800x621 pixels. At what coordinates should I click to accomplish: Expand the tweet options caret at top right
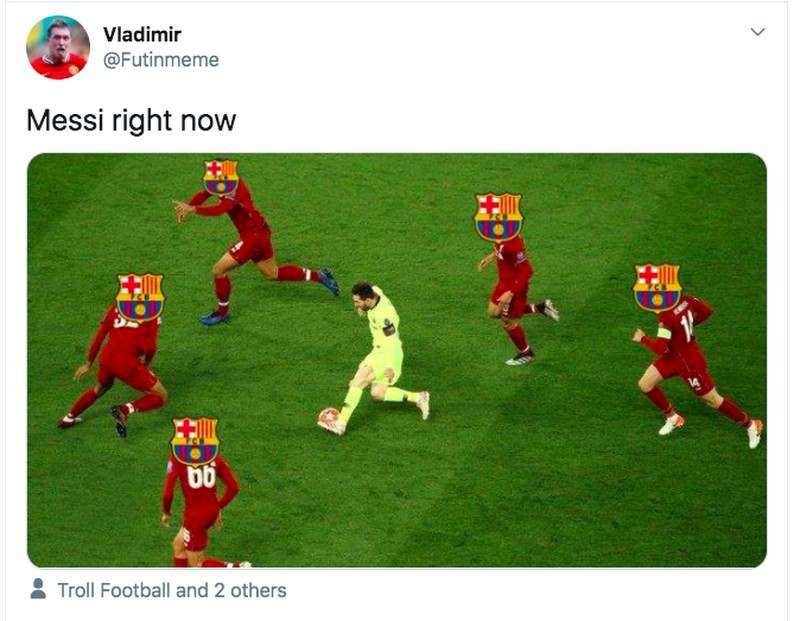click(x=757, y=30)
